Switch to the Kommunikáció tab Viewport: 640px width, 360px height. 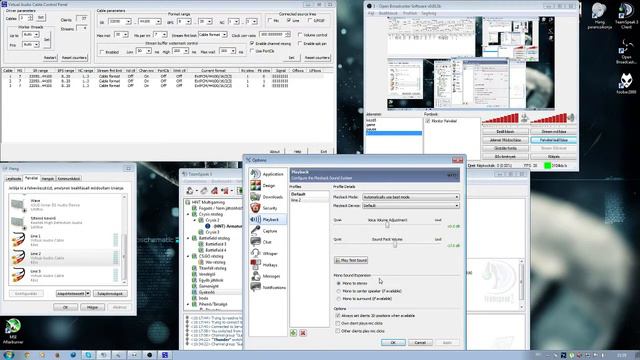click(x=69, y=178)
